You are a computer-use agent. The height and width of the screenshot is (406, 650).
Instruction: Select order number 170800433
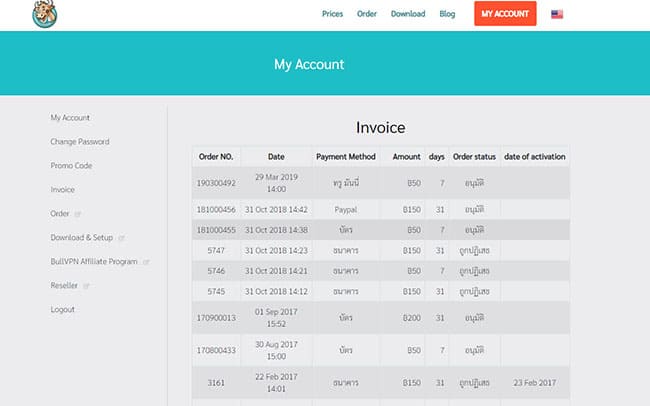(216, 350)
